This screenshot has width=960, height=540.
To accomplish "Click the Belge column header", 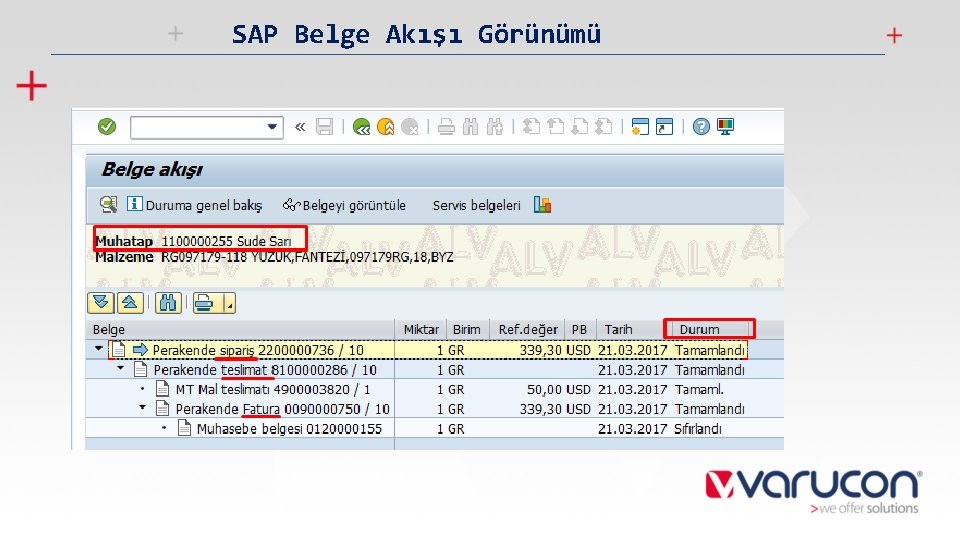I will (x=241, y=329).
